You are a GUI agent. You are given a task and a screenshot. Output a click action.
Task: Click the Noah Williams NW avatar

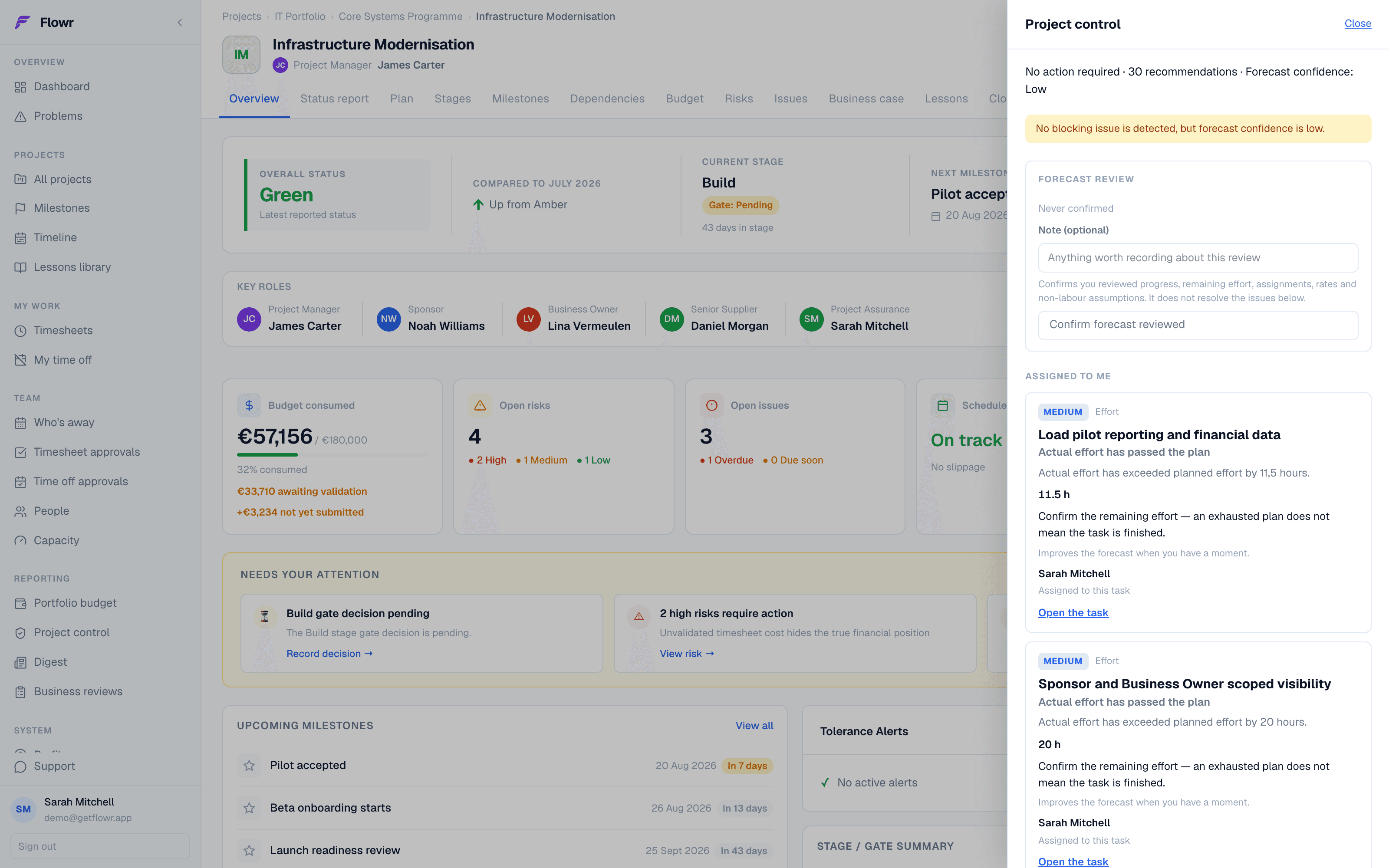[x=388, y=319]
